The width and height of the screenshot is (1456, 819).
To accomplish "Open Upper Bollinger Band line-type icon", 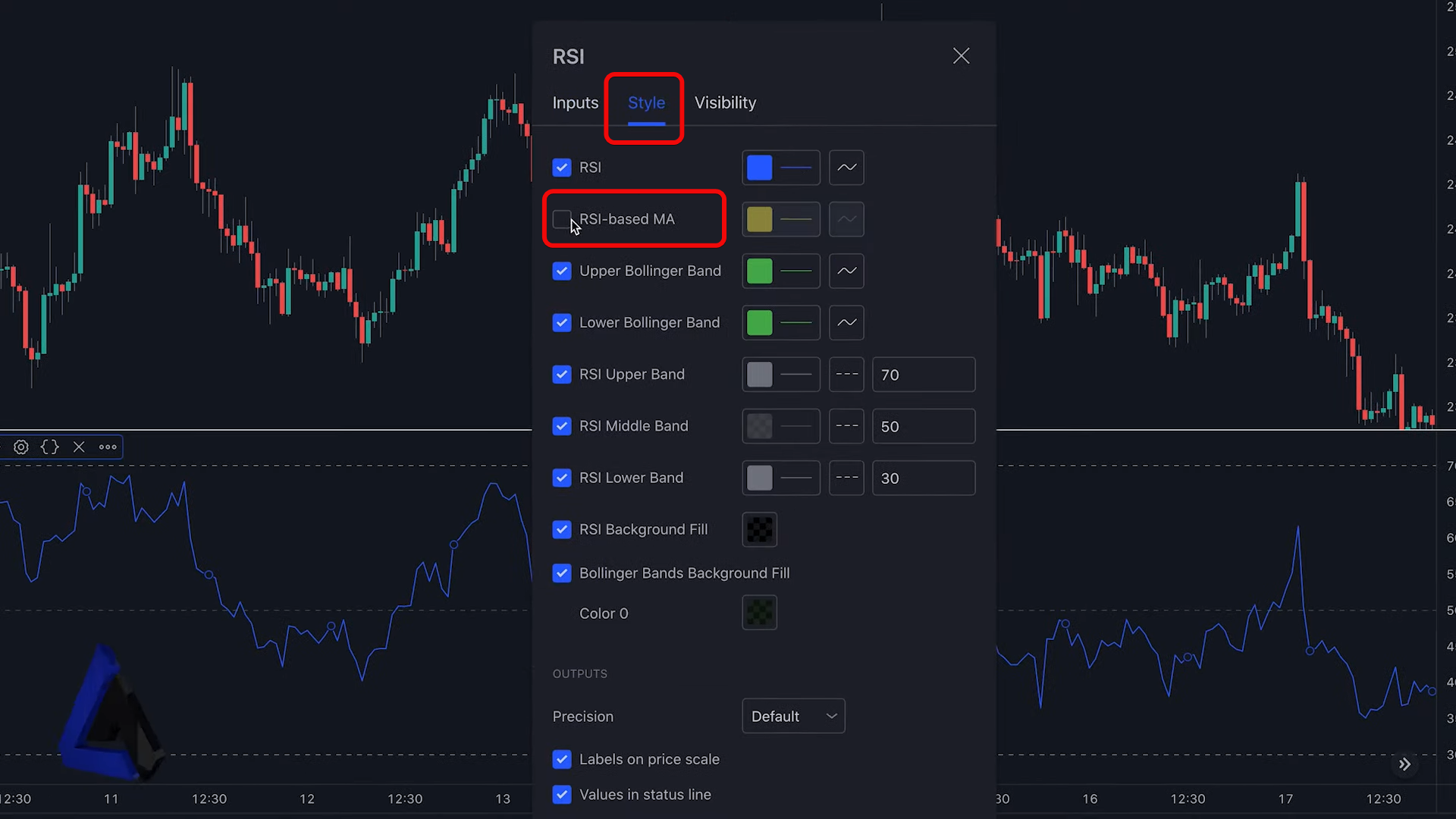I will click(x=846, y=271).
